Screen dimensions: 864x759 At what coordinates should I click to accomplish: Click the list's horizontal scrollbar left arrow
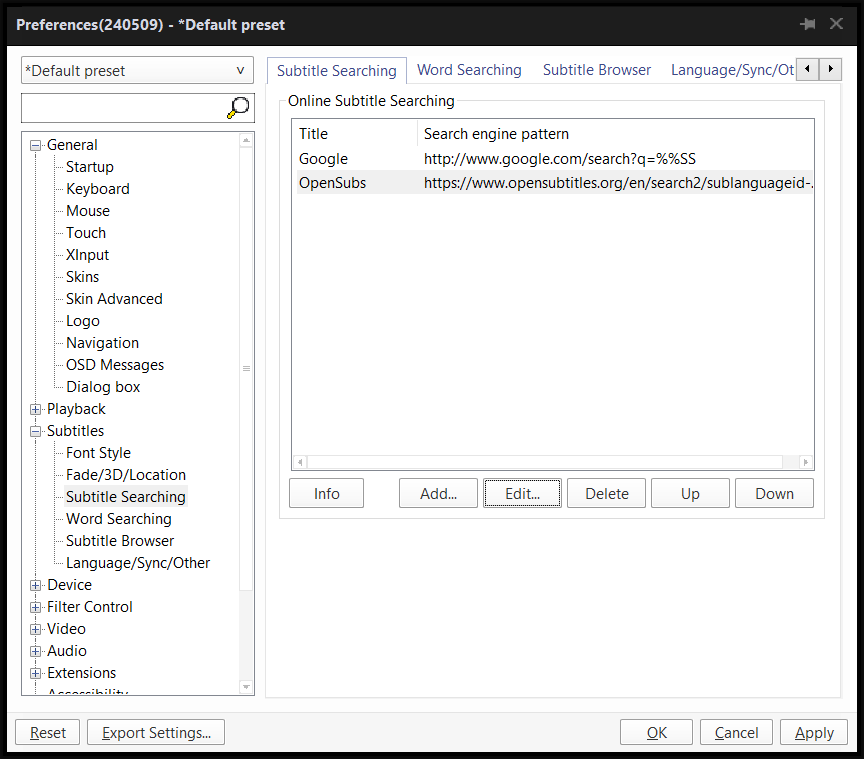click(x=300, y=462)
